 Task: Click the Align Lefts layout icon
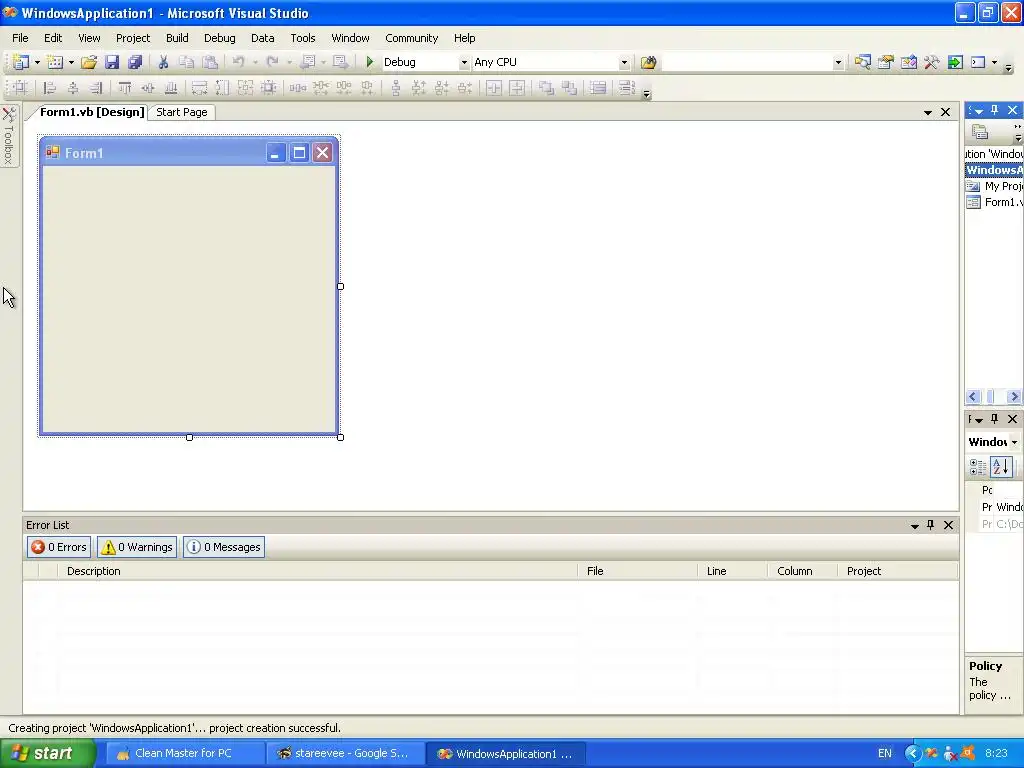[50, 88]
